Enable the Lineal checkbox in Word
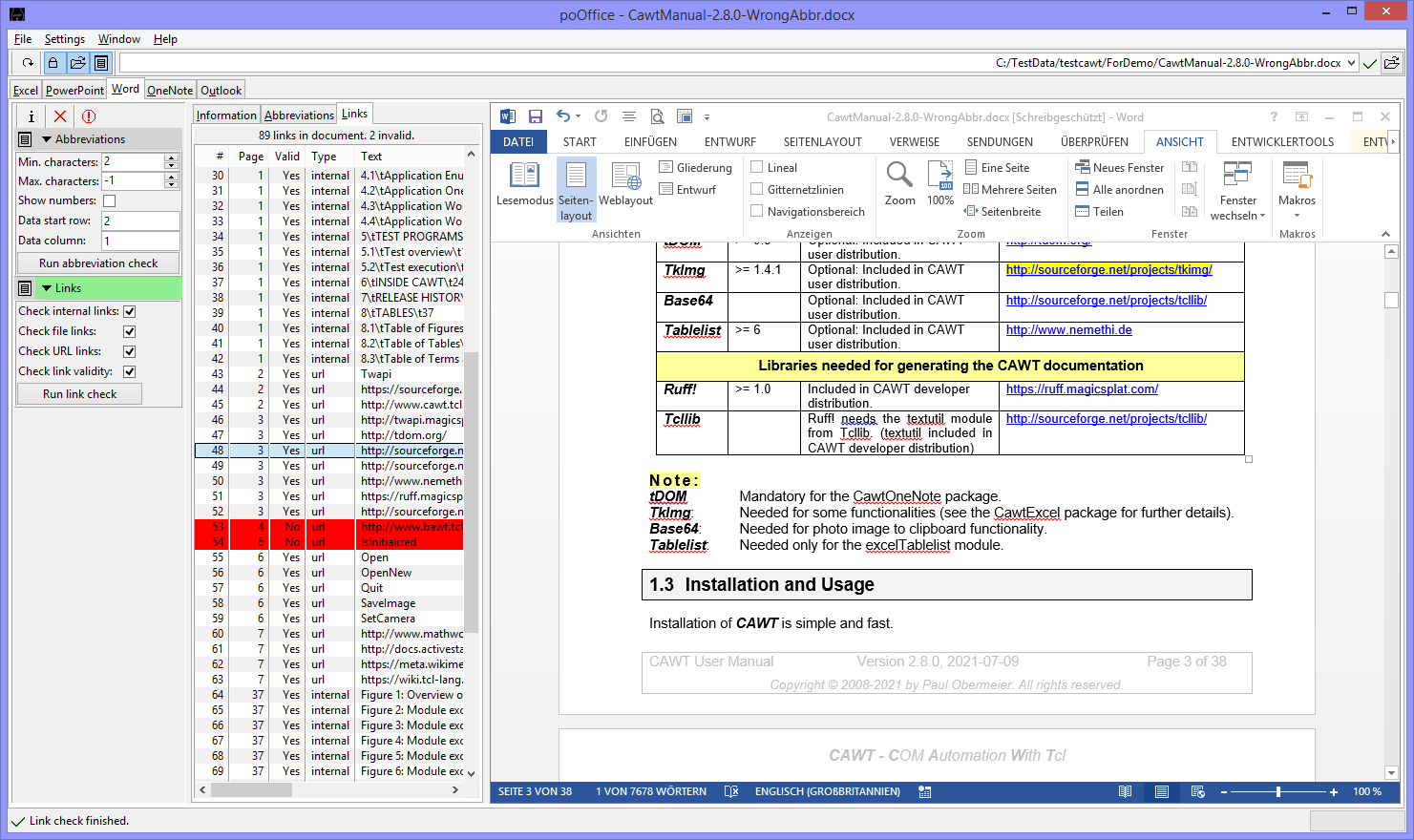 pos(757,167)
